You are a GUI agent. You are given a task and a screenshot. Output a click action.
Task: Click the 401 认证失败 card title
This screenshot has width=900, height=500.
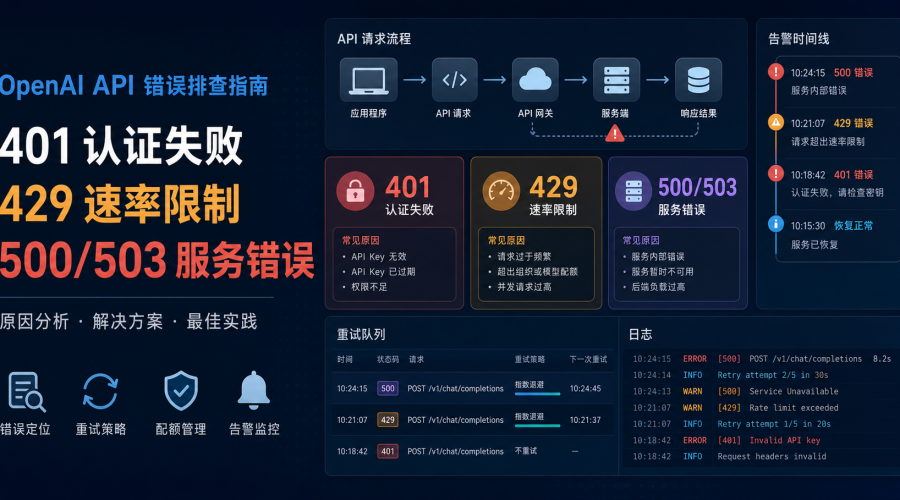(x=409, y=196)
